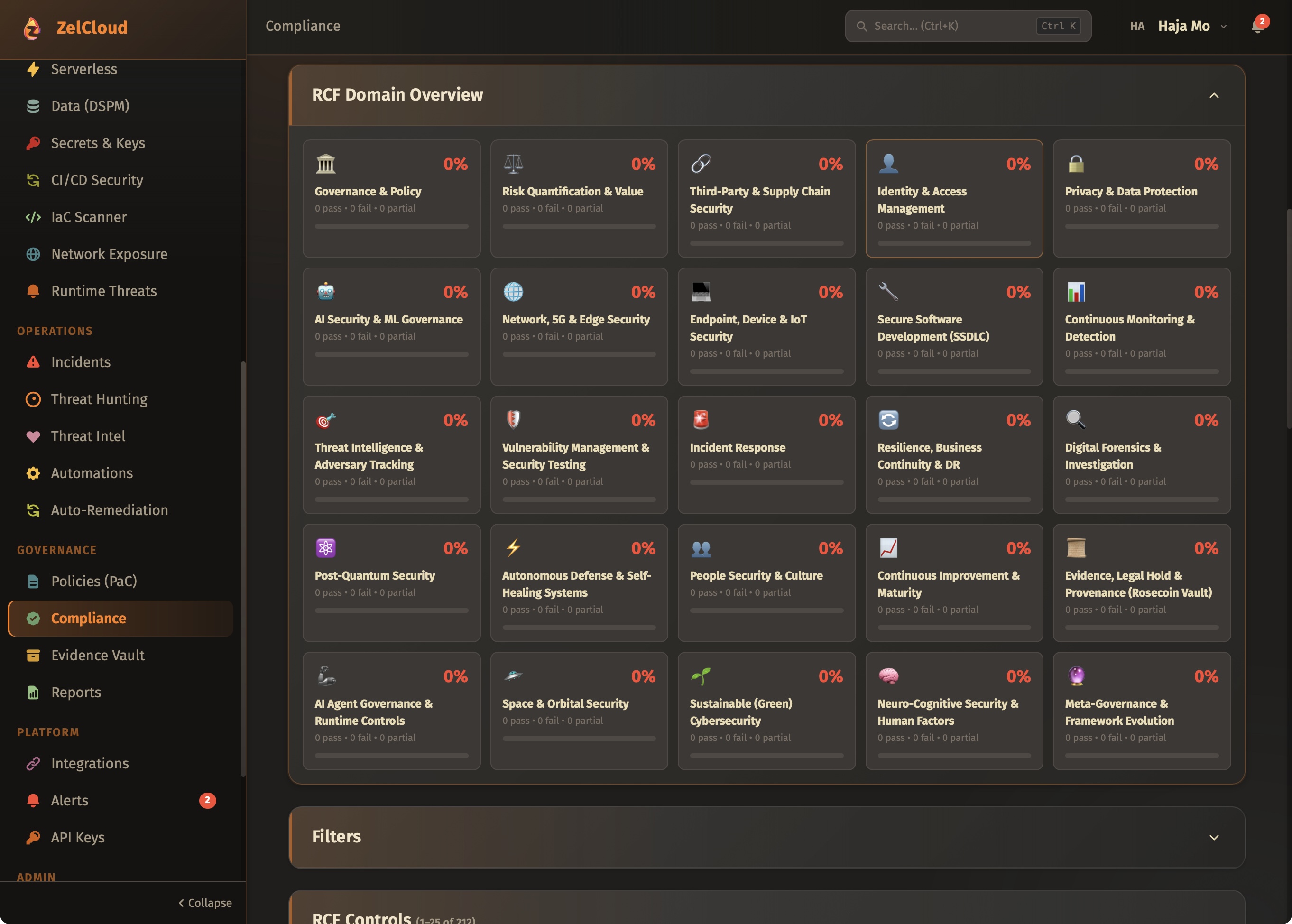
Task: Open Evidence Vault in sidebar
Action: [x=98, y=656]
